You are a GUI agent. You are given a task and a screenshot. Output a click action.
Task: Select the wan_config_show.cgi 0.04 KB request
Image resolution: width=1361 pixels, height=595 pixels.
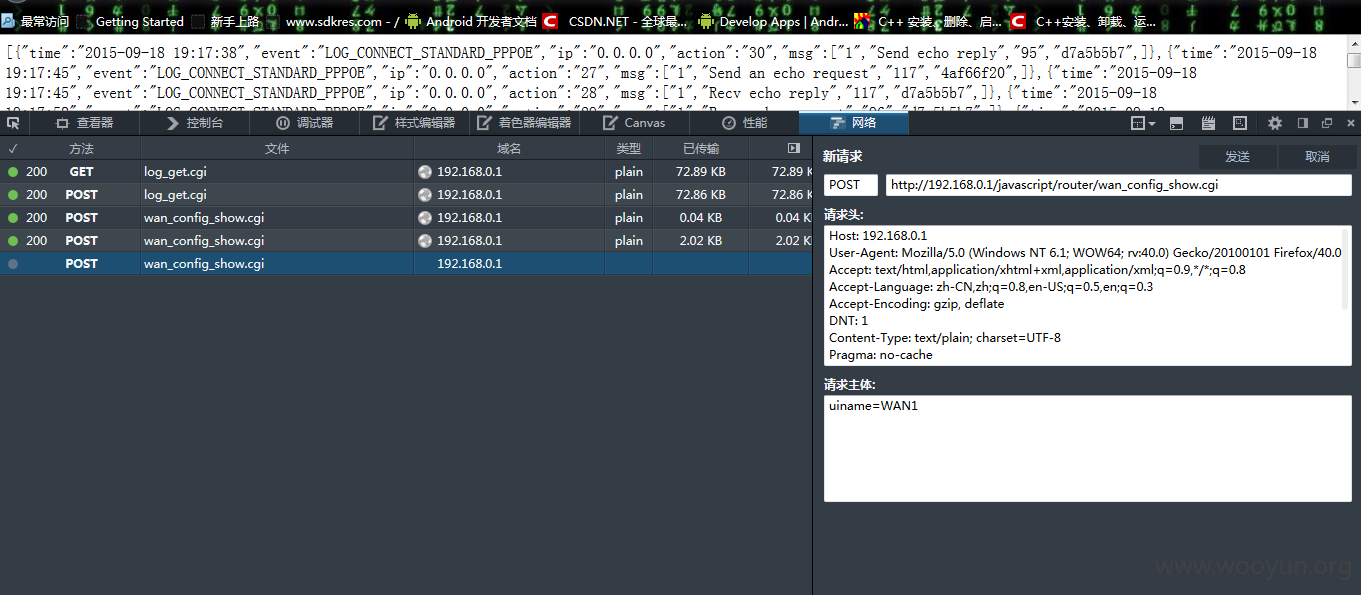pyautogui.click(x=406, y=218)
